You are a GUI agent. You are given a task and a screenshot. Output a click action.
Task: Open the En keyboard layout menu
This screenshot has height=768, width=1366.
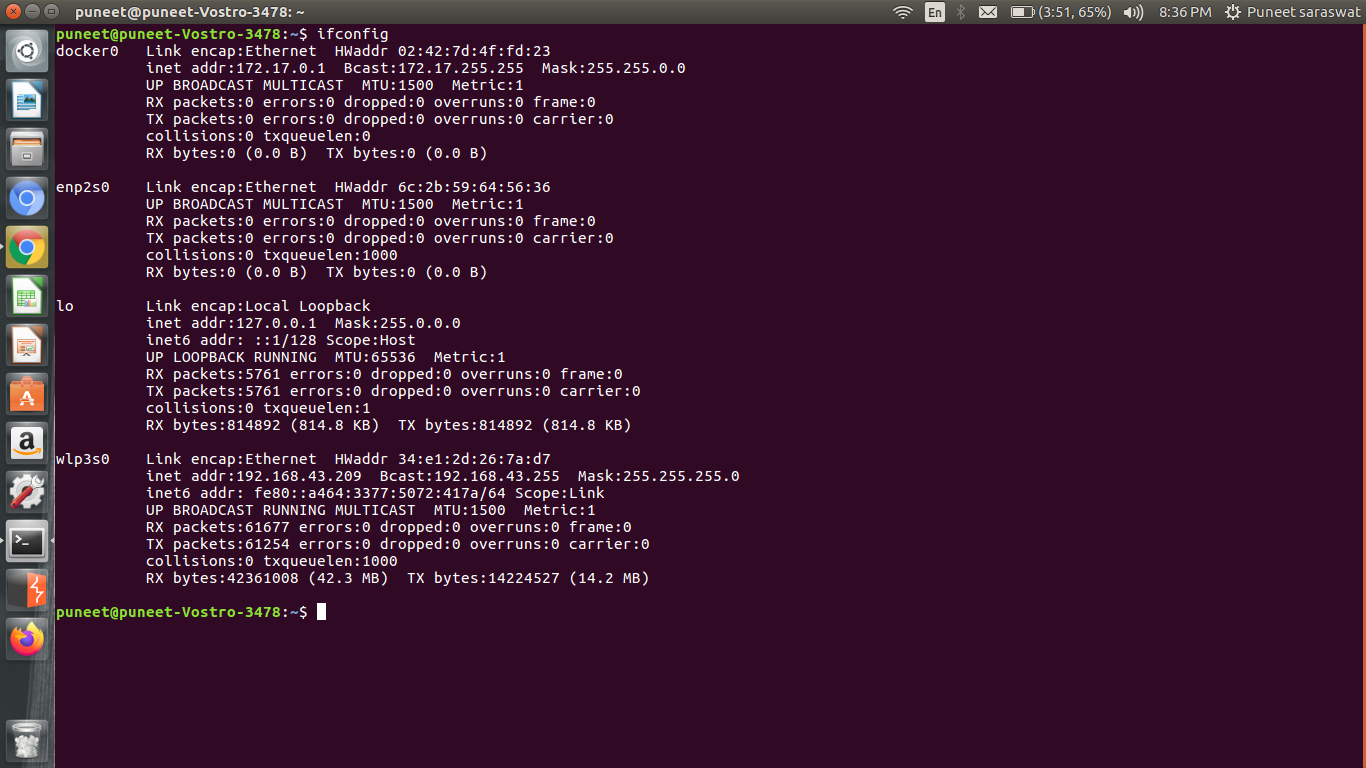click(934, 12)
